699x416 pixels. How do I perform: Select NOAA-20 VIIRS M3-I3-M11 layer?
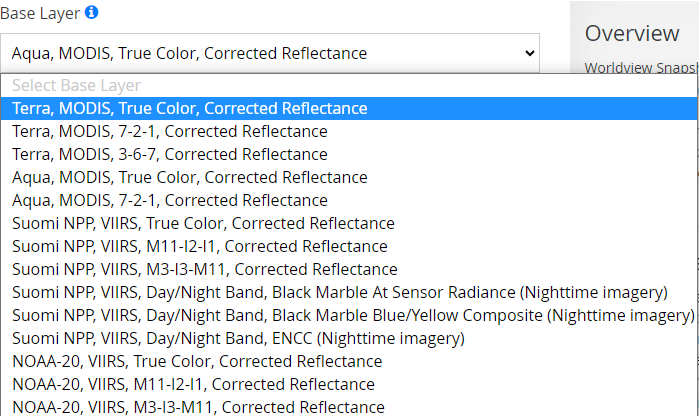198,407
